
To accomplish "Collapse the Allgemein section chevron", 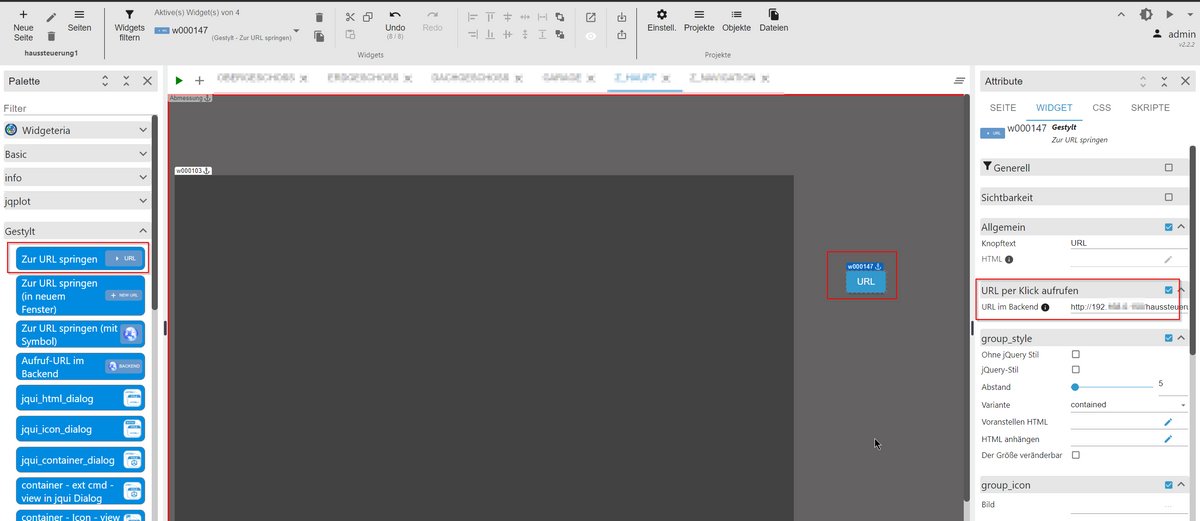I will tap(1182, 227).
